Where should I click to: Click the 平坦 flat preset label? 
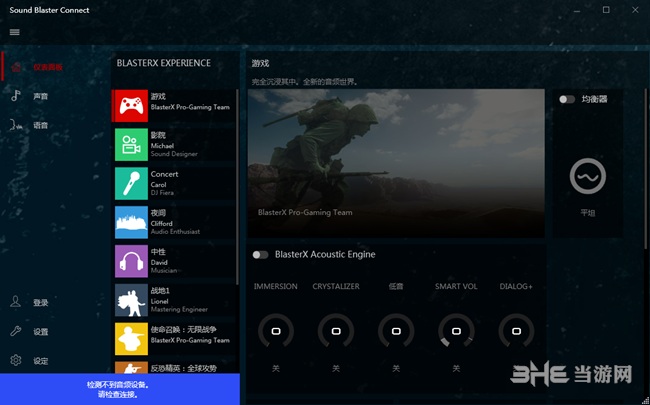tap(588, 213)
